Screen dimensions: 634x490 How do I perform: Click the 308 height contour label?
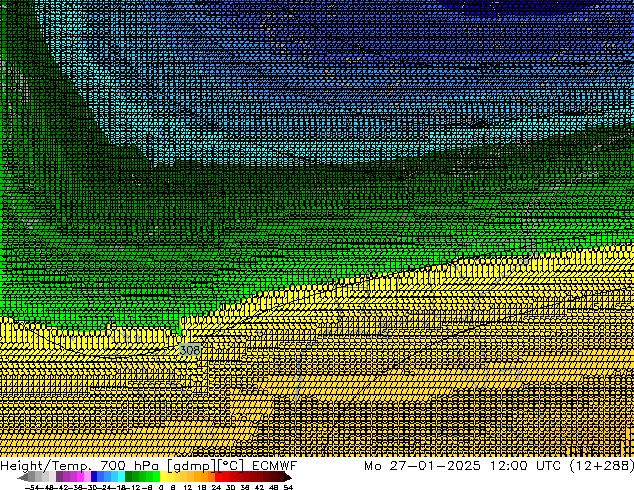pos(190,350)
